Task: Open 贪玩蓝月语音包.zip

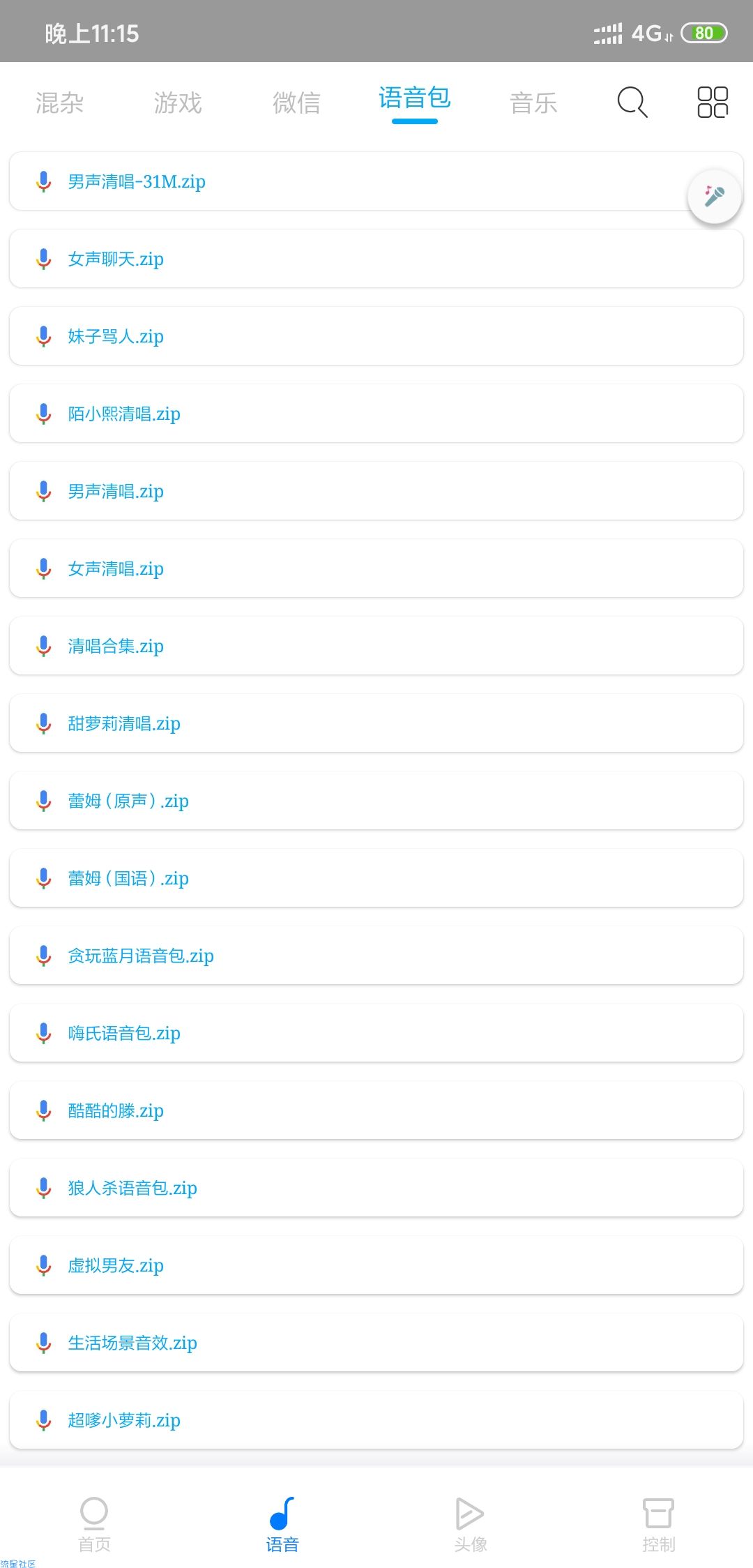Action: click(x=376, y=956)
